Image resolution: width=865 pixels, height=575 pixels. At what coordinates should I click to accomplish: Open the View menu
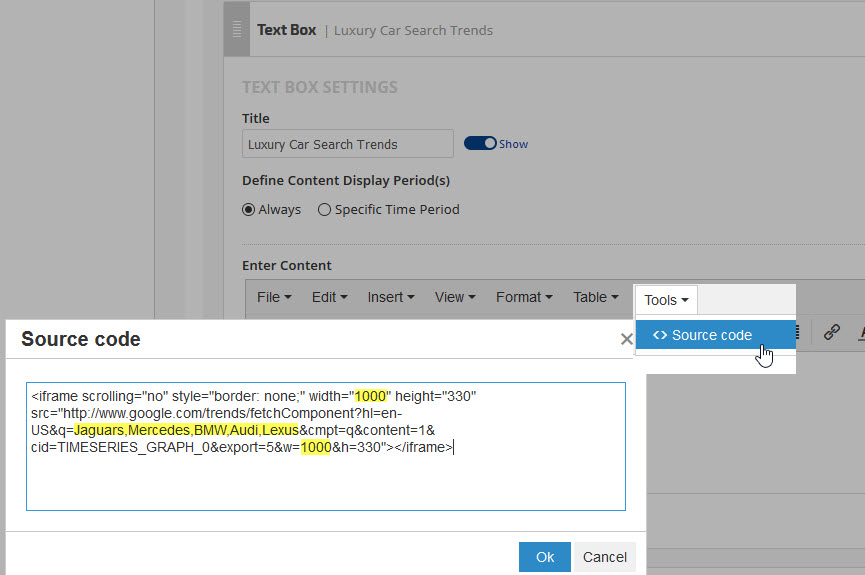click(x=453, y=297)
